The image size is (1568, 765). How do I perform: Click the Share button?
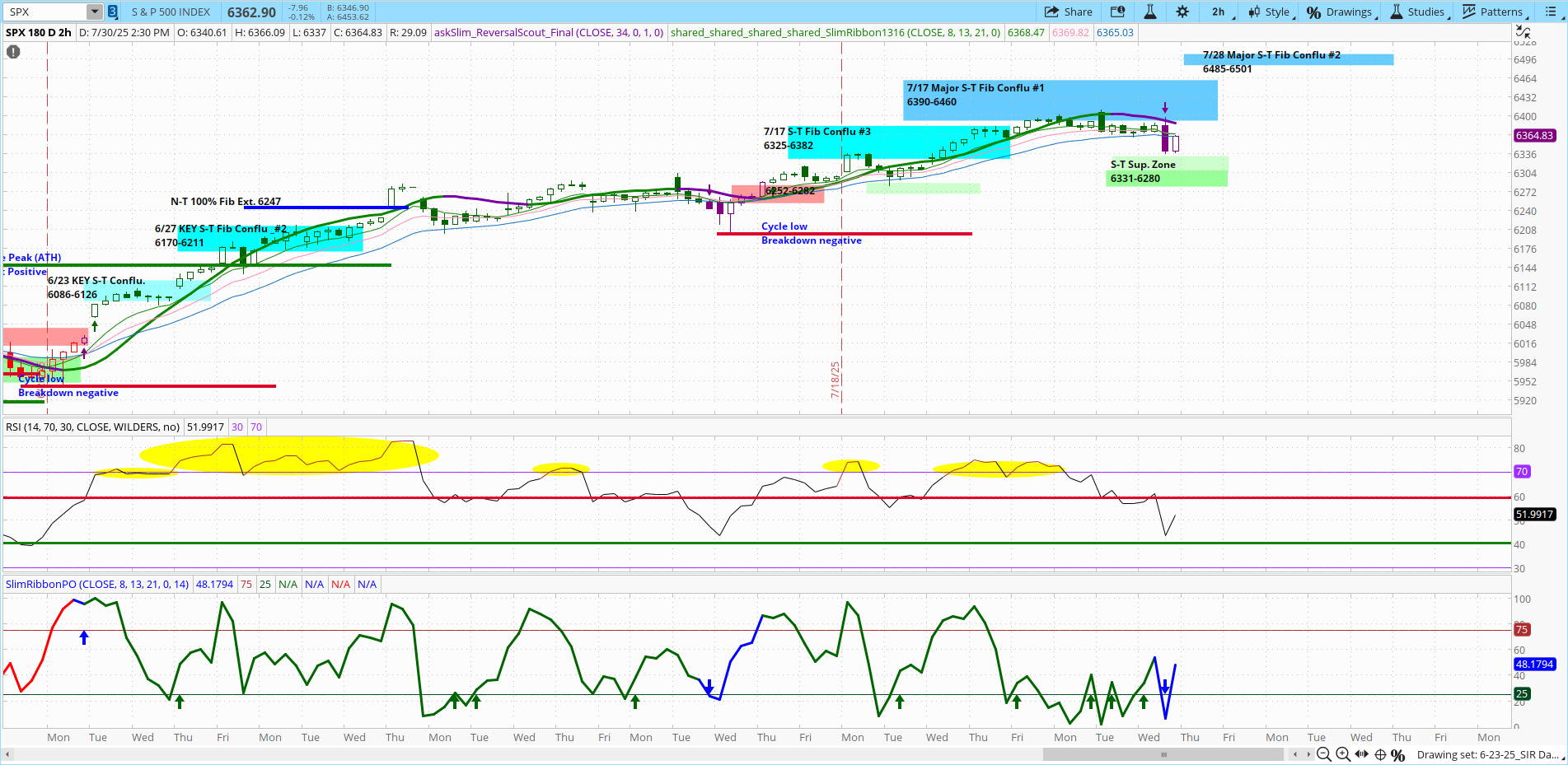tap(1068, 12)
